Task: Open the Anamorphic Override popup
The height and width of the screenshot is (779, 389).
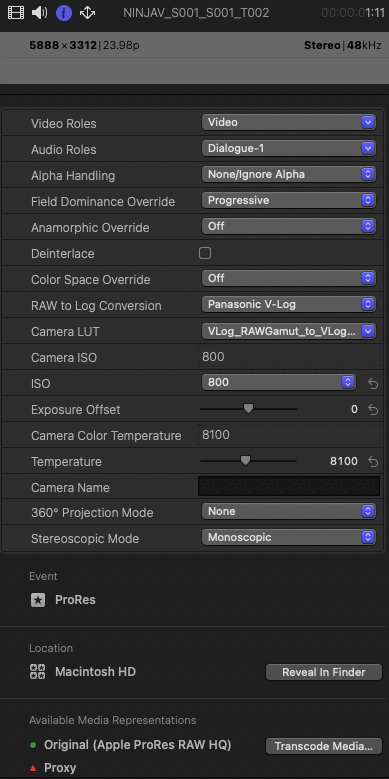Action: coord(289,226)
